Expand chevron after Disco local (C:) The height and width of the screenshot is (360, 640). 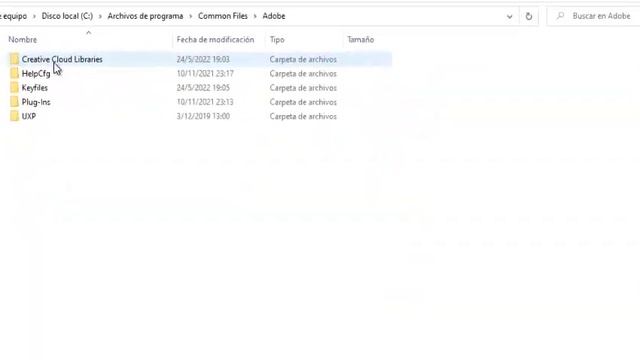(100, 16)
